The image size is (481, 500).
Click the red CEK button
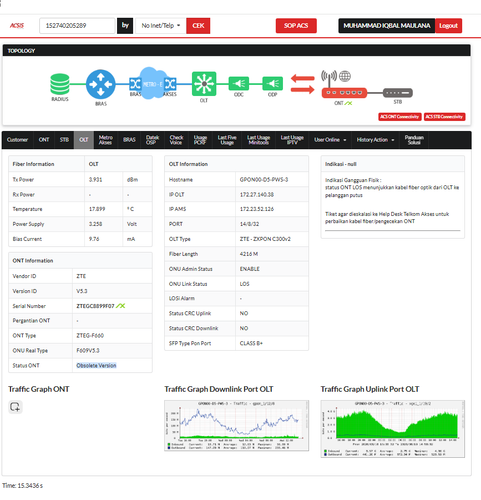click(198, 26)
